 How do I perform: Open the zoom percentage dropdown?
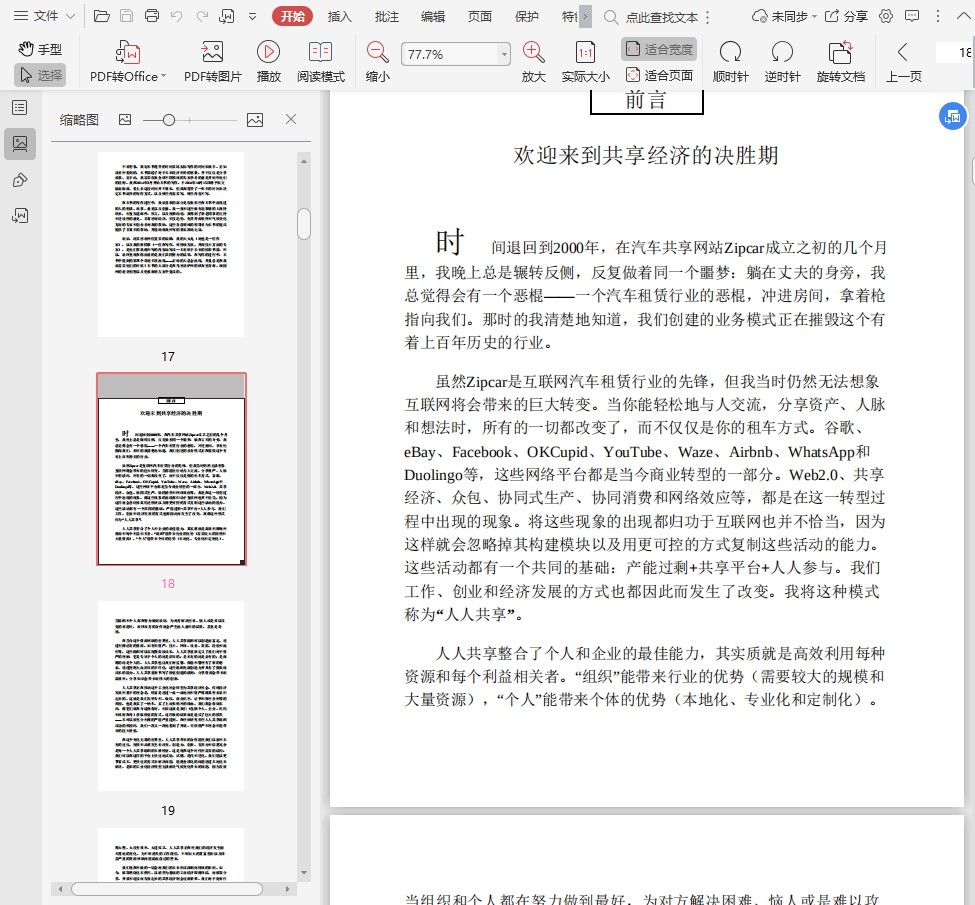point(504,54)
